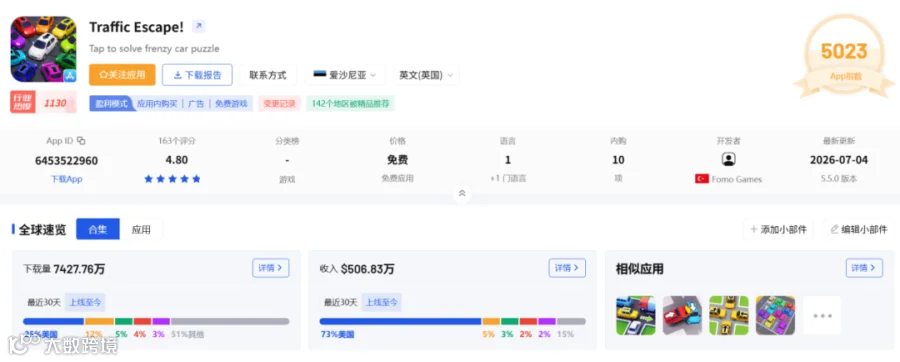Open the Traffic Escape! app icon

tap(43, 49)
